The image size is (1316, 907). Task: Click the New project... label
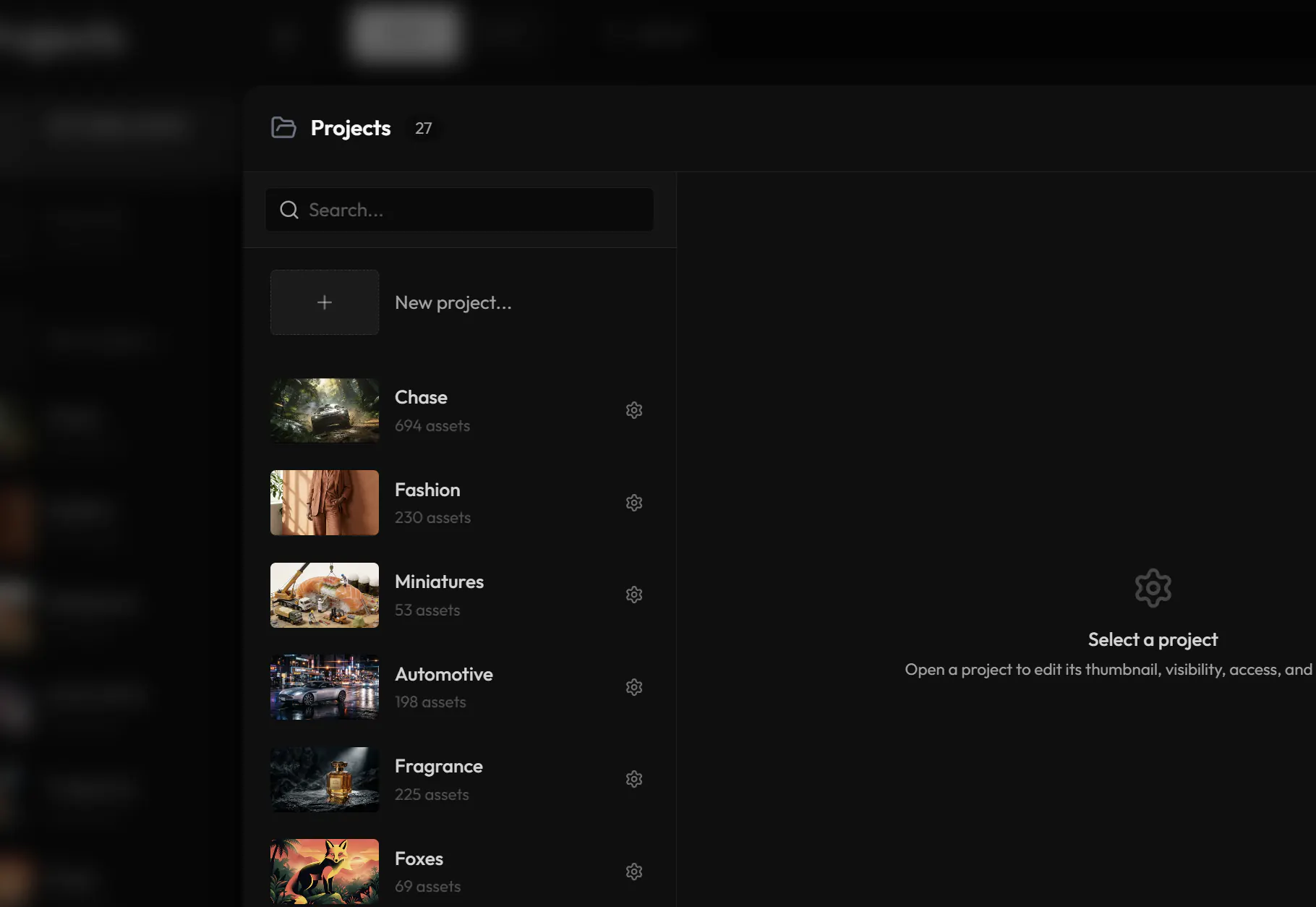(453, 302)
